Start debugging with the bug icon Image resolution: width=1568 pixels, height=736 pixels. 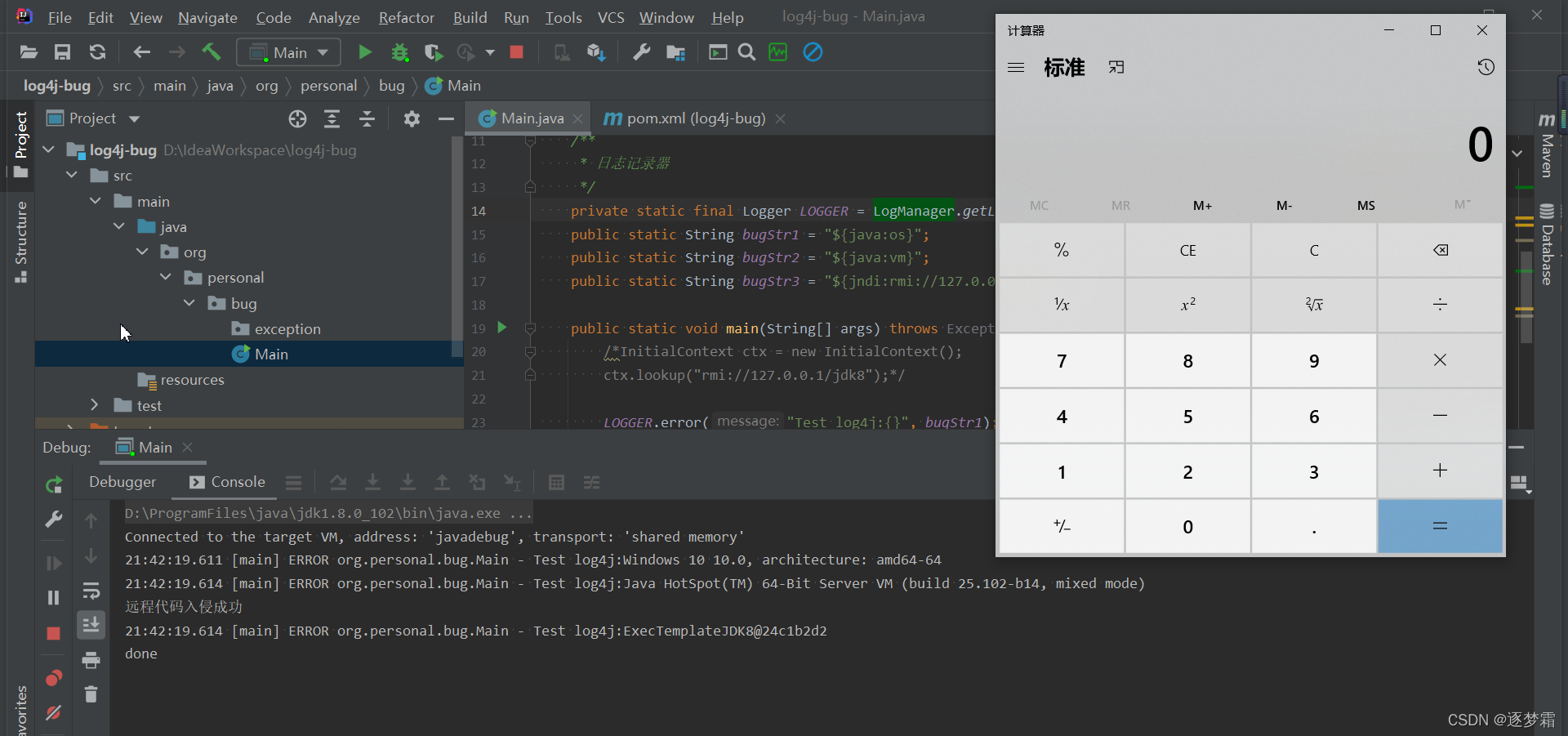click(399, 52)
